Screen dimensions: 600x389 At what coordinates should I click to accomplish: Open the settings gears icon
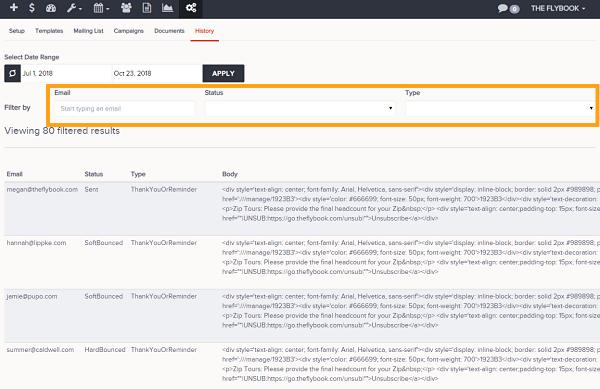(191, 8)
